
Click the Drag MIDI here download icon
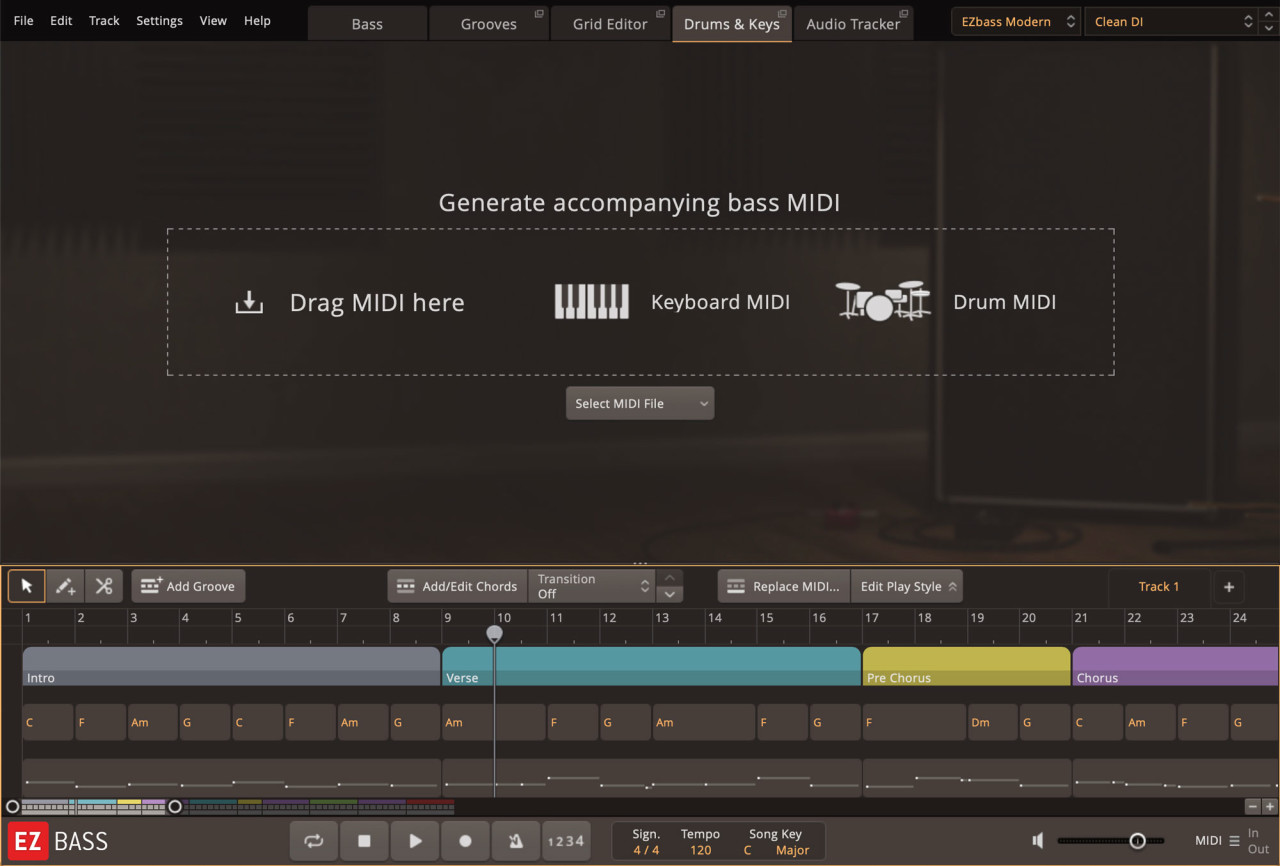249,302
